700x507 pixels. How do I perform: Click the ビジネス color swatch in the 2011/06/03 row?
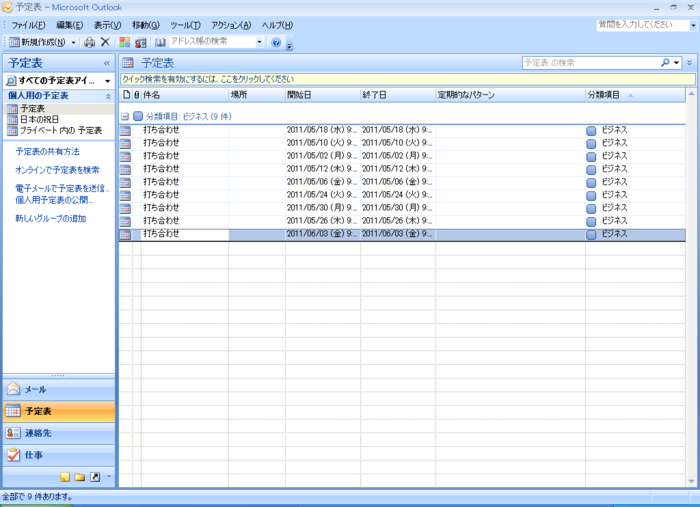(x=591, y=235)
